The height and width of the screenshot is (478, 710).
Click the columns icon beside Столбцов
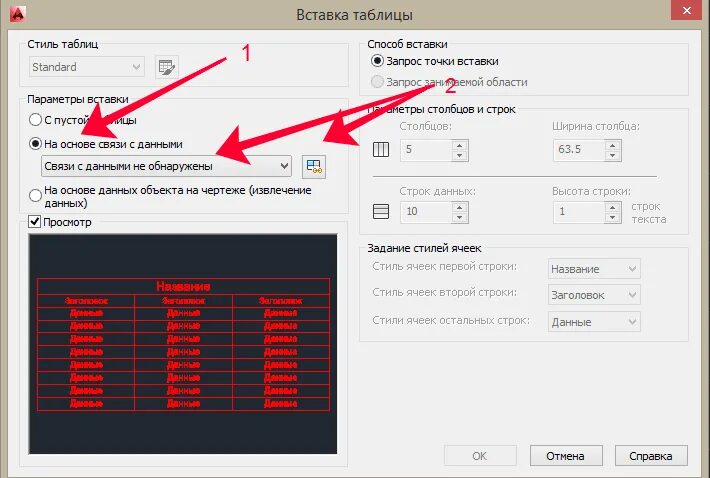[x=381, y=149]
